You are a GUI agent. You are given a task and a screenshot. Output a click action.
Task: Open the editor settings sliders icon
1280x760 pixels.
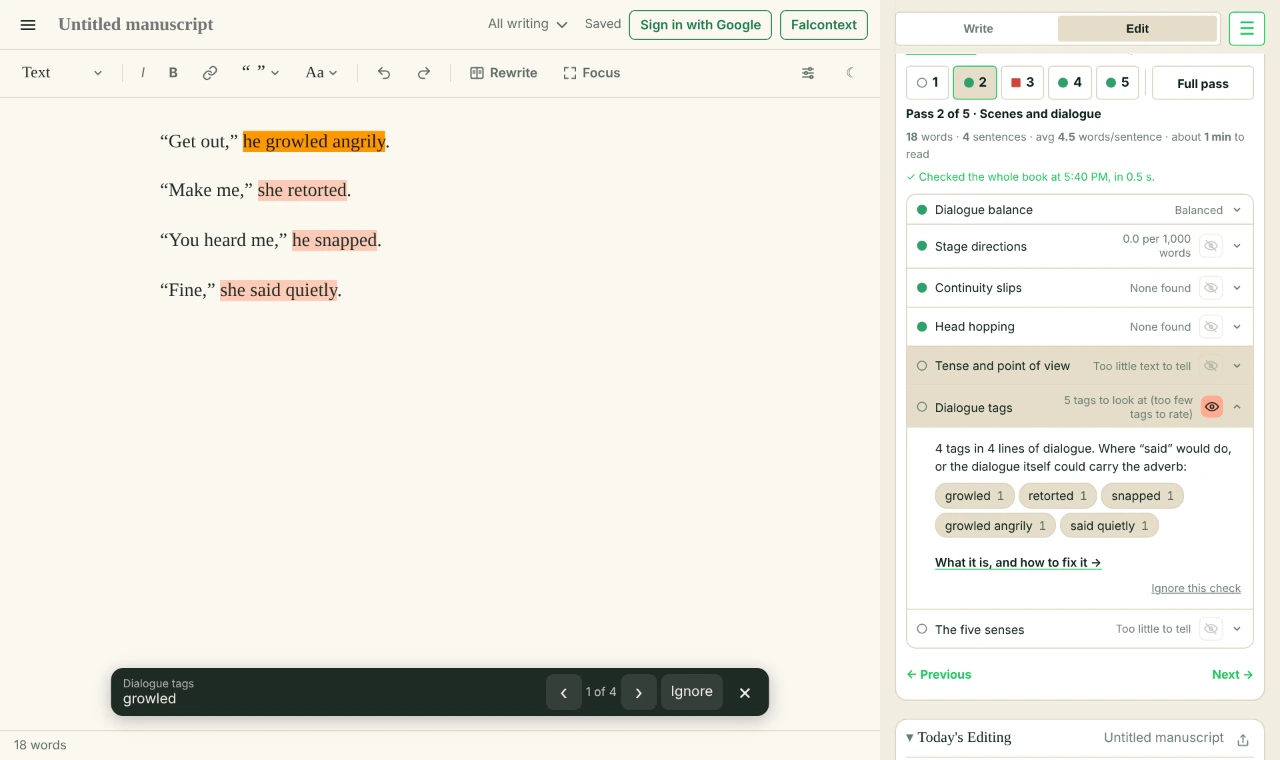(808, 73)
